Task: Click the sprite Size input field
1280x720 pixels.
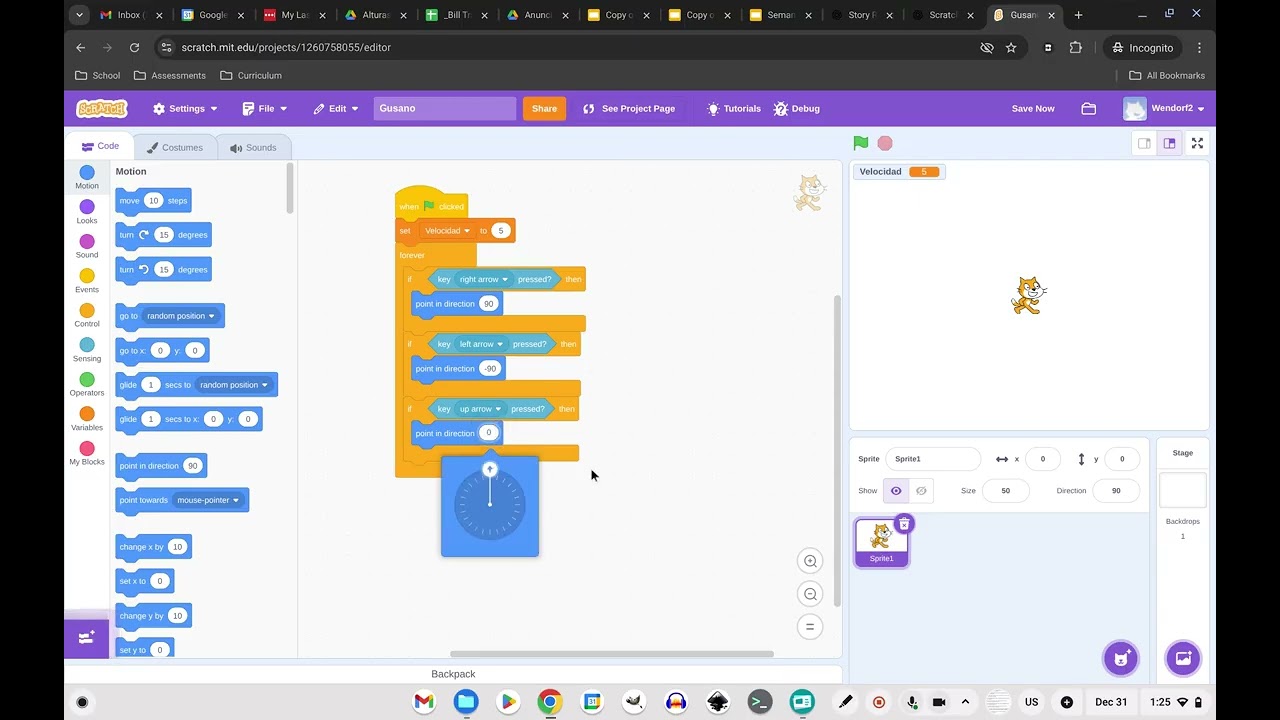Action: click(1006, 490)
